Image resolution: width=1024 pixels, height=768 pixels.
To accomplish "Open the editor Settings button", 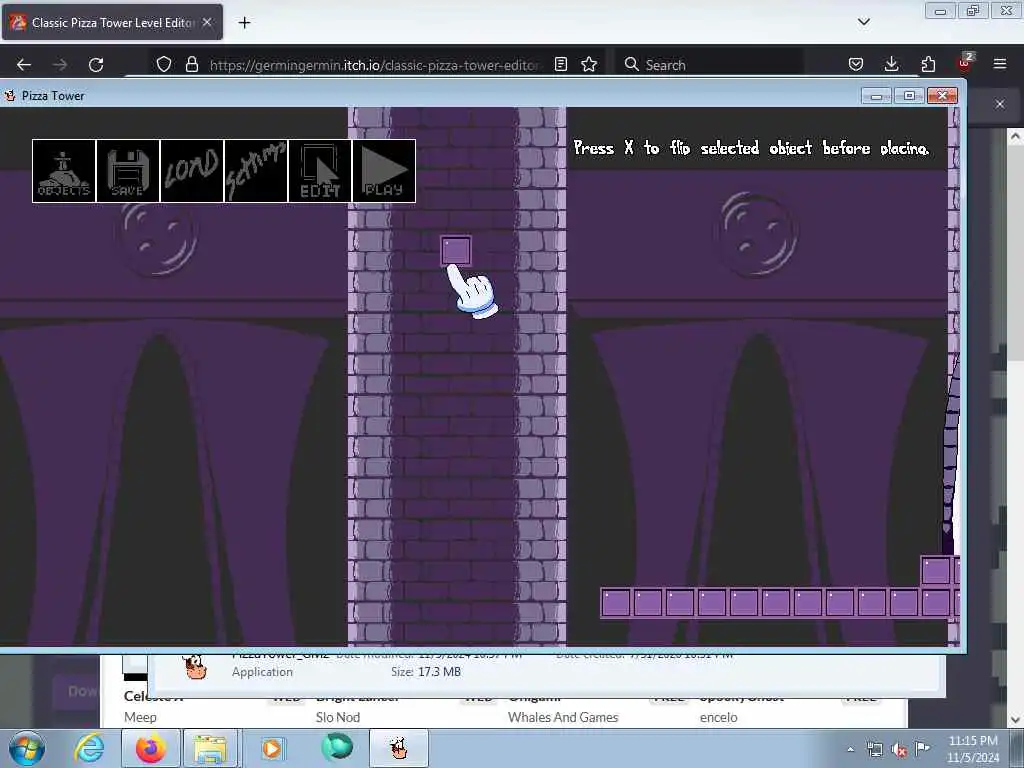I will [x=256, y=171].
